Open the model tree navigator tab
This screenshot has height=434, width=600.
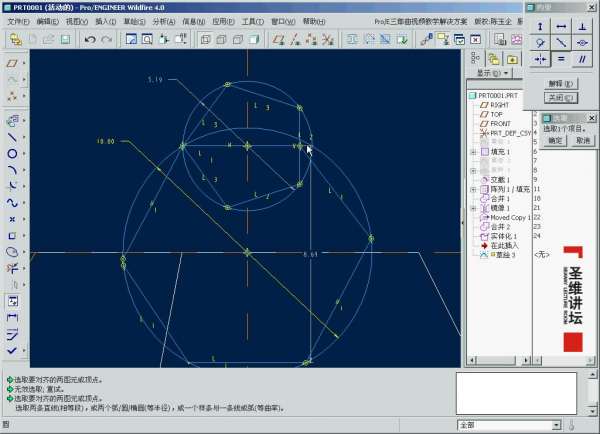(x=476, y=59)
